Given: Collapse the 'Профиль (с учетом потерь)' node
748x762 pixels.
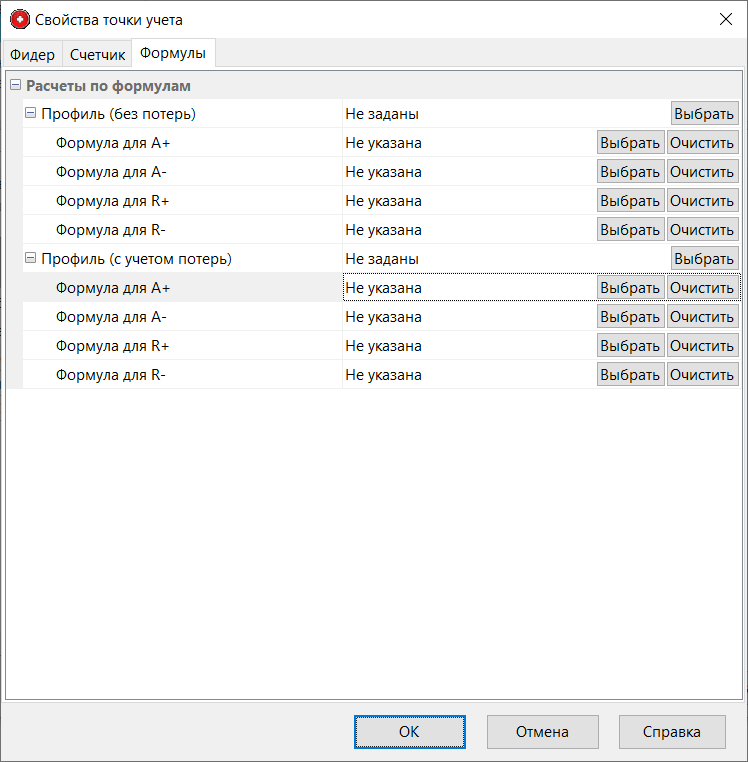Looking at the screenshot, I should coord(30,259).
